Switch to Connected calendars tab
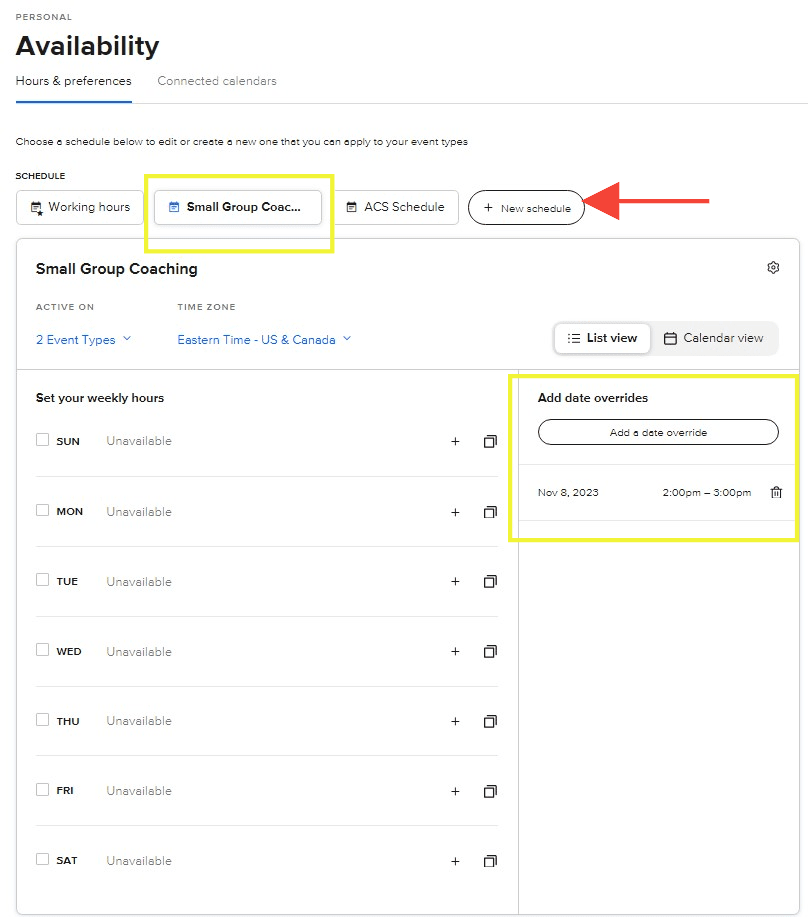Screen dimensions: 808x917 click(217, 81)
